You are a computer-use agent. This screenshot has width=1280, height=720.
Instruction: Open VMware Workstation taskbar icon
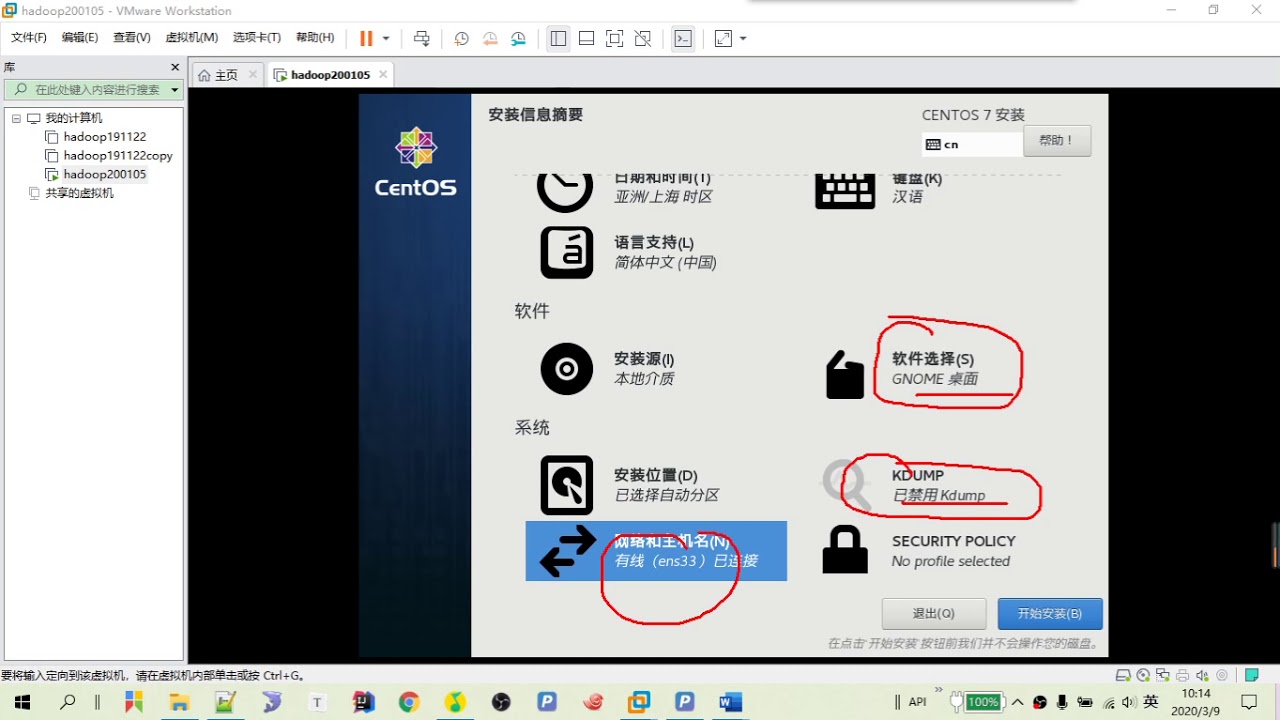pos(638,702)
